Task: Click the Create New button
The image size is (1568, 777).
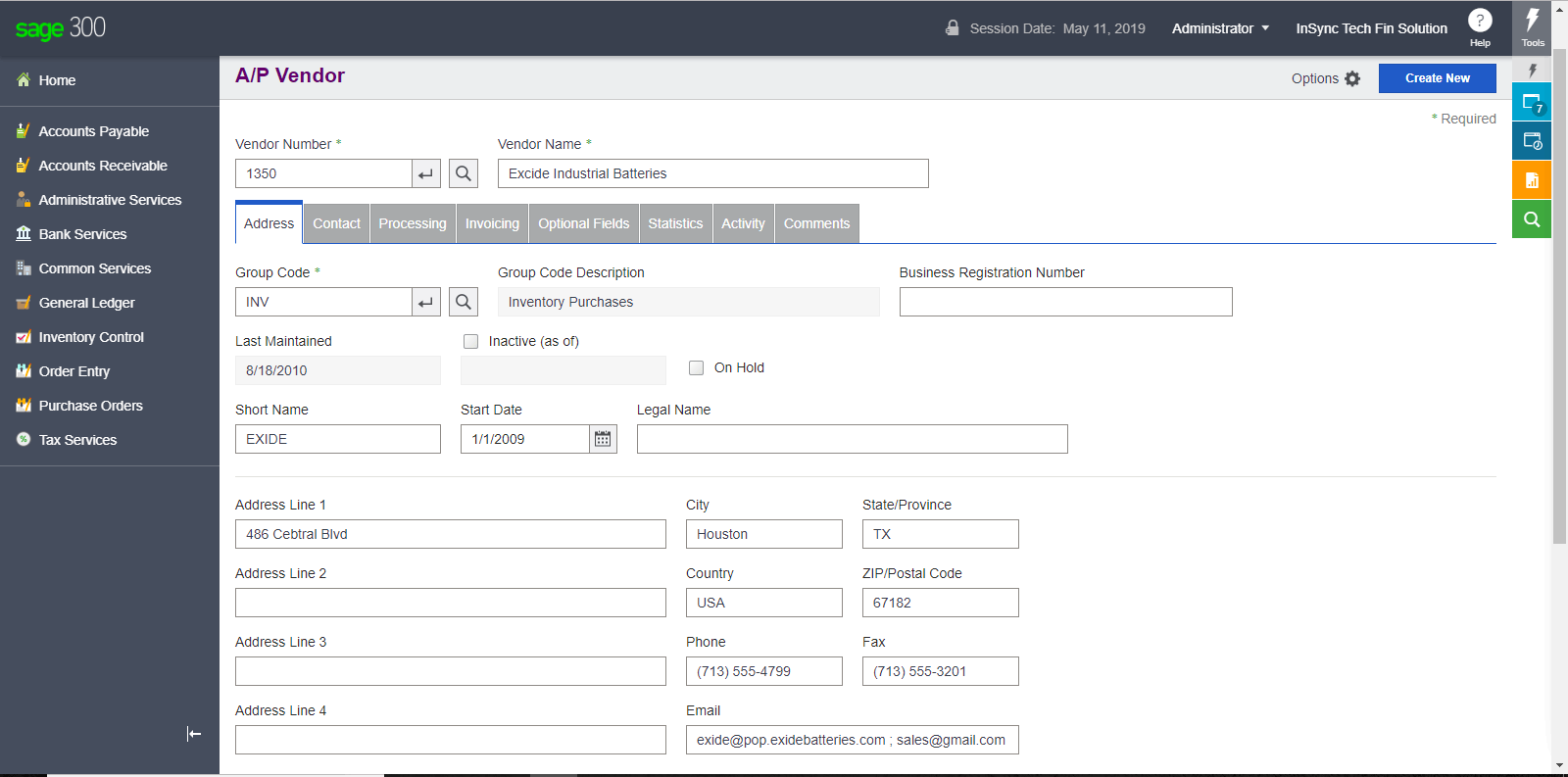Action: click(1438, 78)
